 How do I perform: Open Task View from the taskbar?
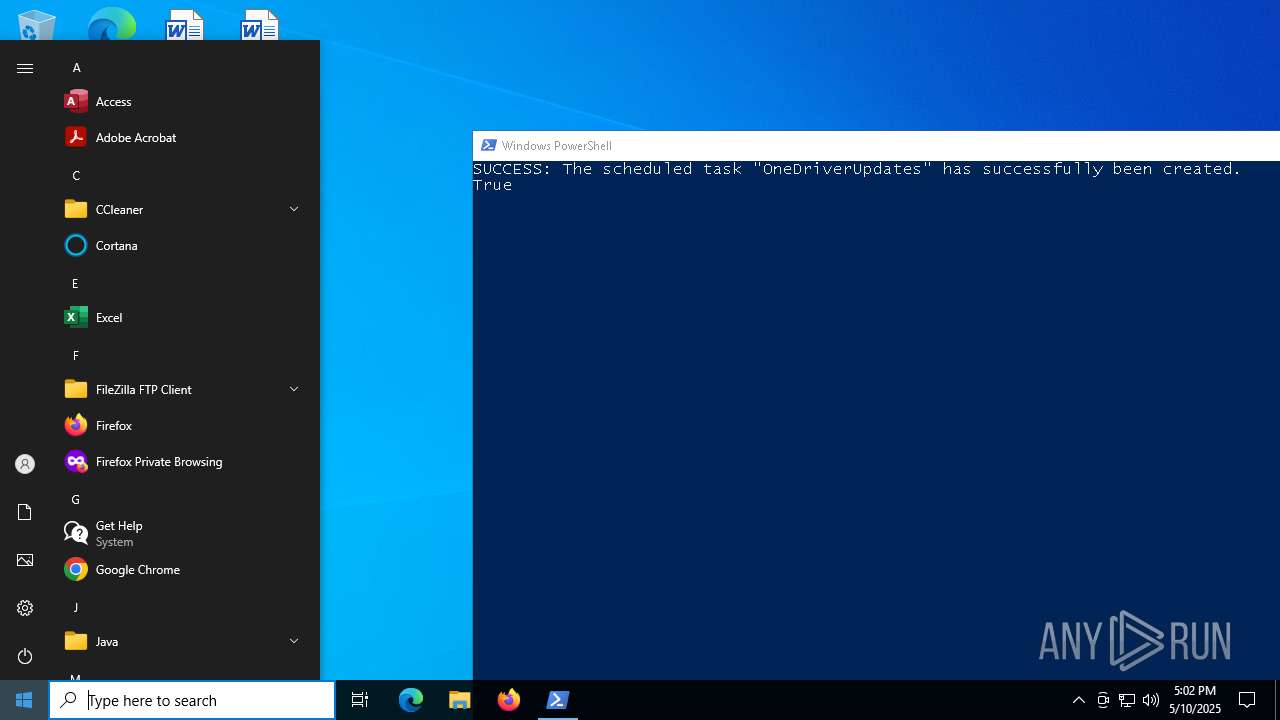360,700
